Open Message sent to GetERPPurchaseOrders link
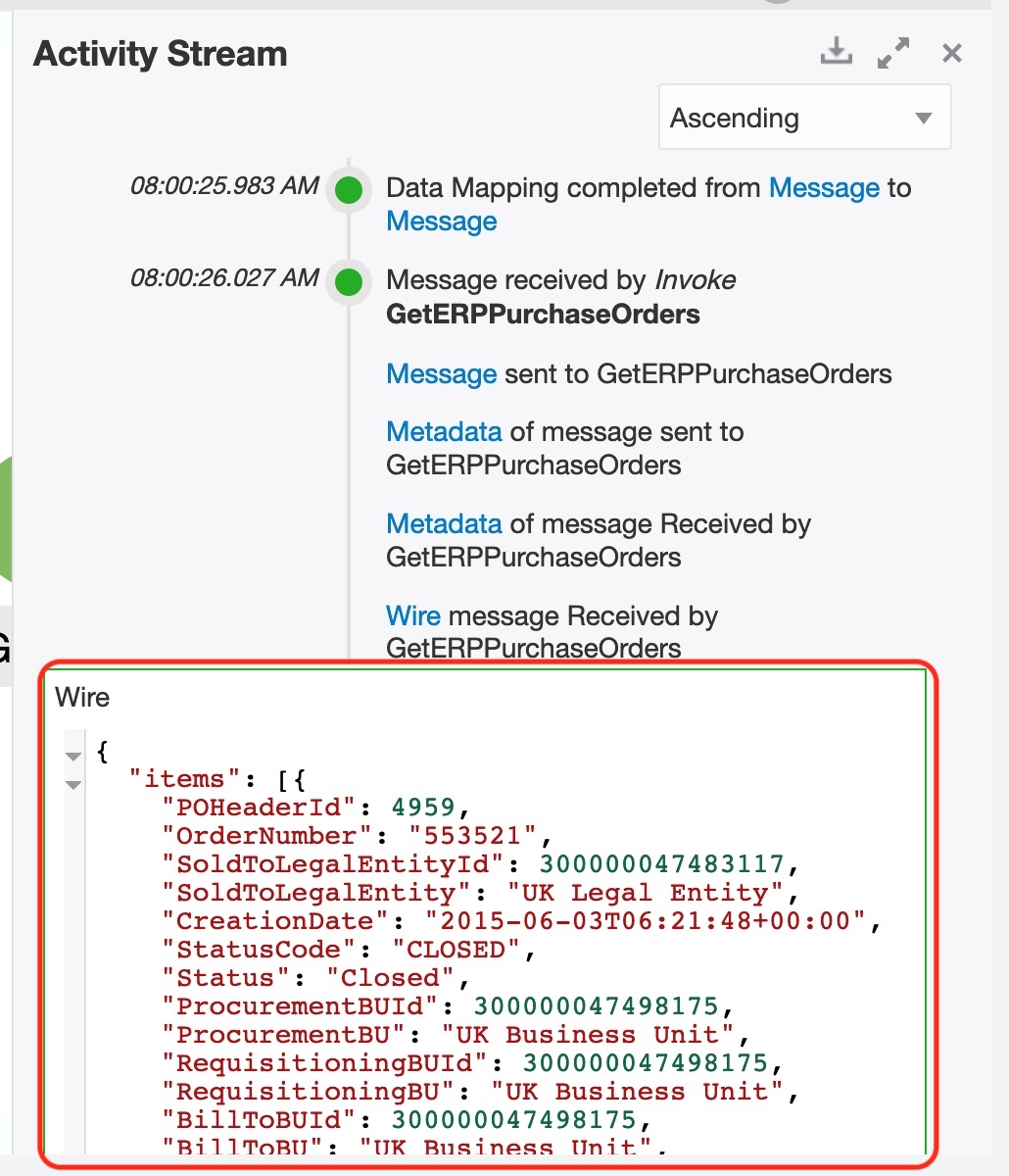1009x1176 pixels. (x=442, y=374)
